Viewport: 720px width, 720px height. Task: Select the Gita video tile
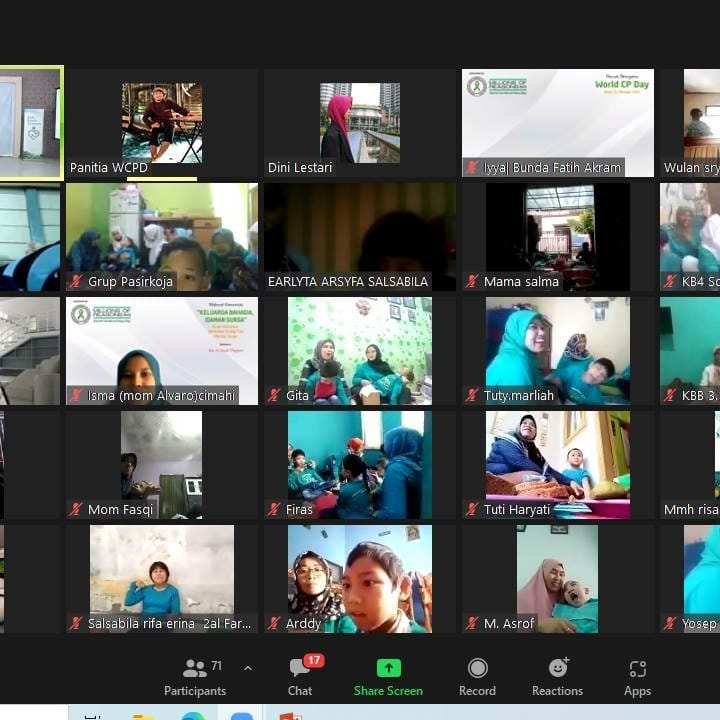360,351
